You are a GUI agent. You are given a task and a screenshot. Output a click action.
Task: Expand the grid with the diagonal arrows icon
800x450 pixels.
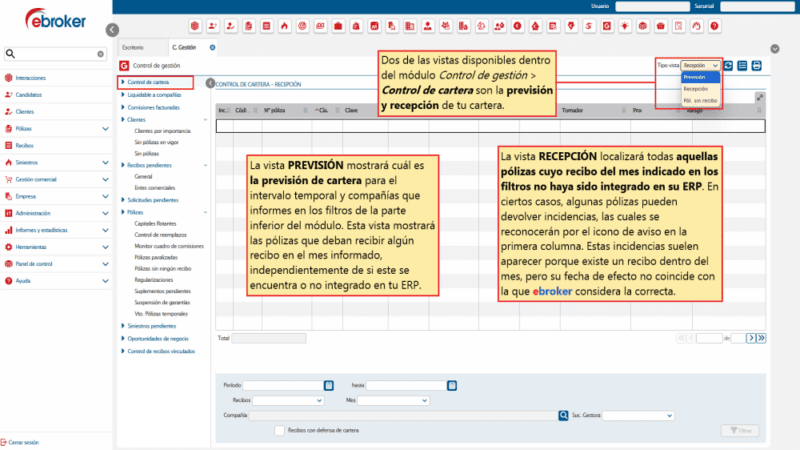[760, 97]
